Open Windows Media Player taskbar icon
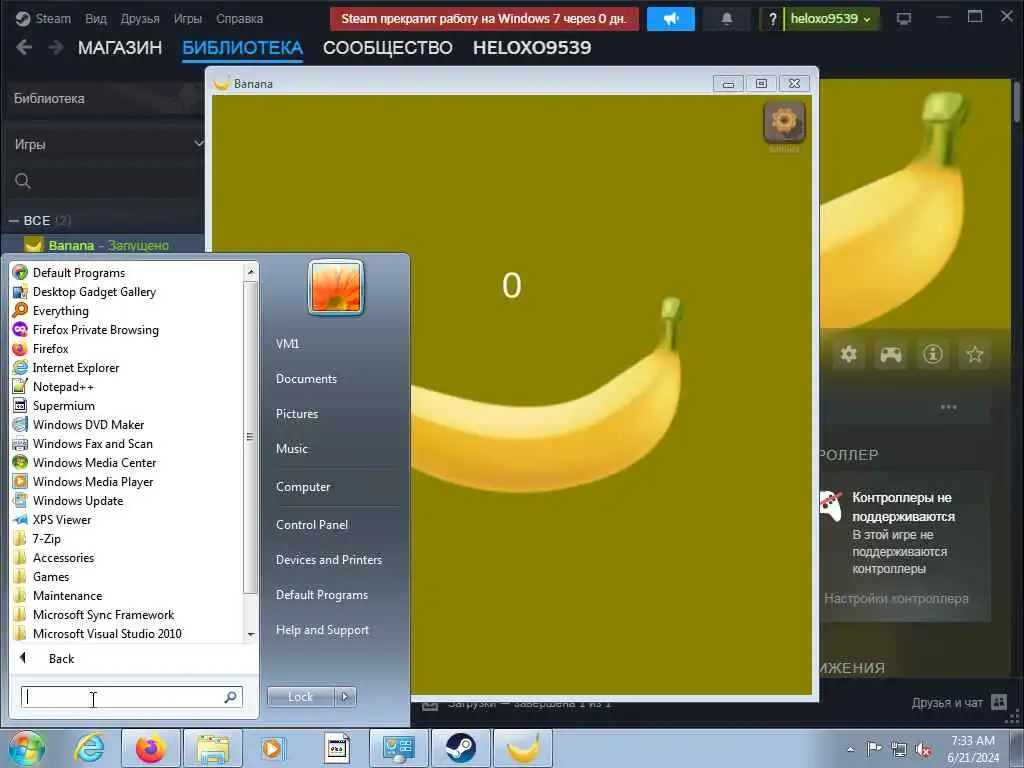The width and height of the screenshot is (1024, 768). pyautogui.click(x=273, y=748)
